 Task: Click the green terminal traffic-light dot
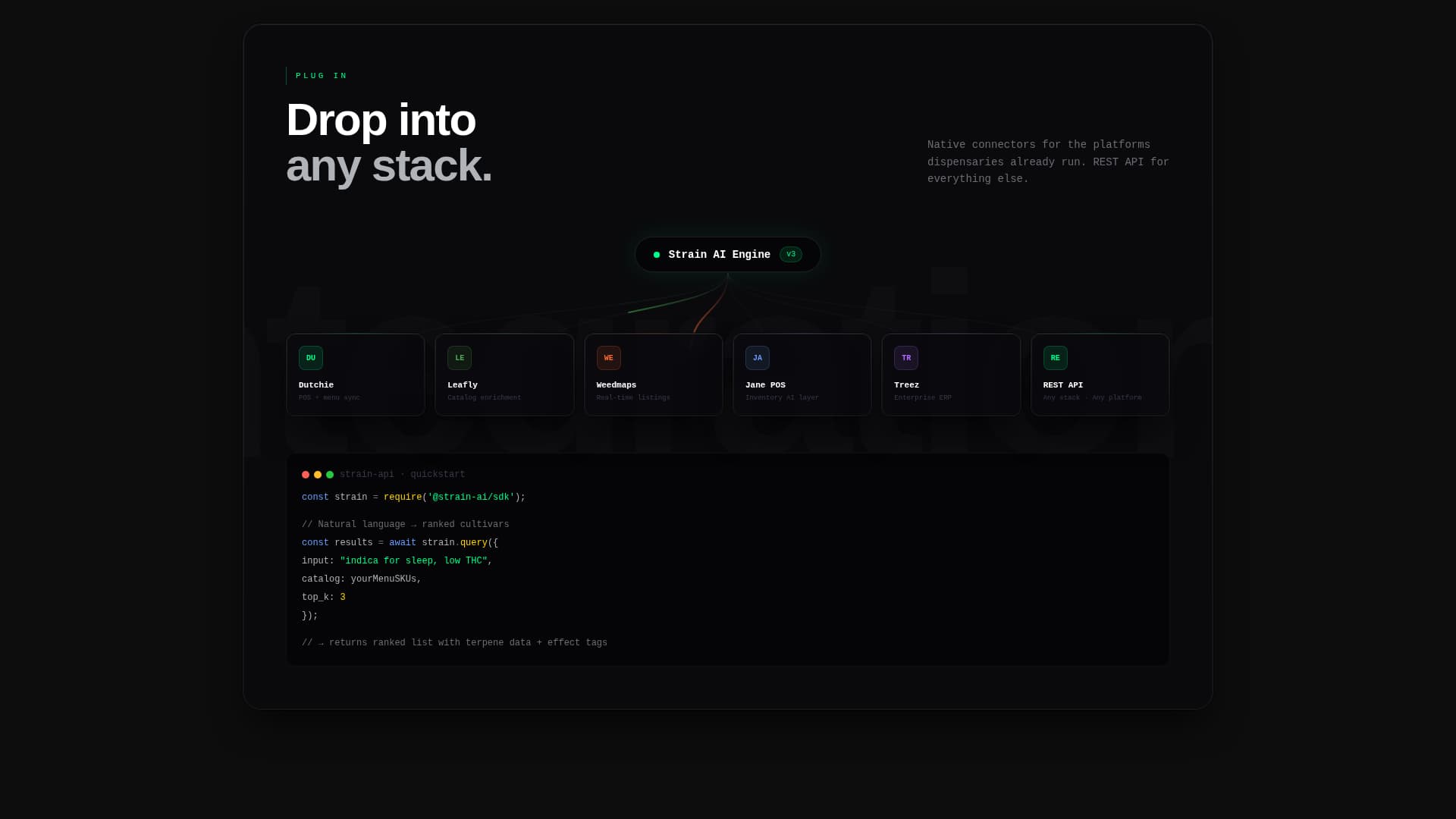330,474
